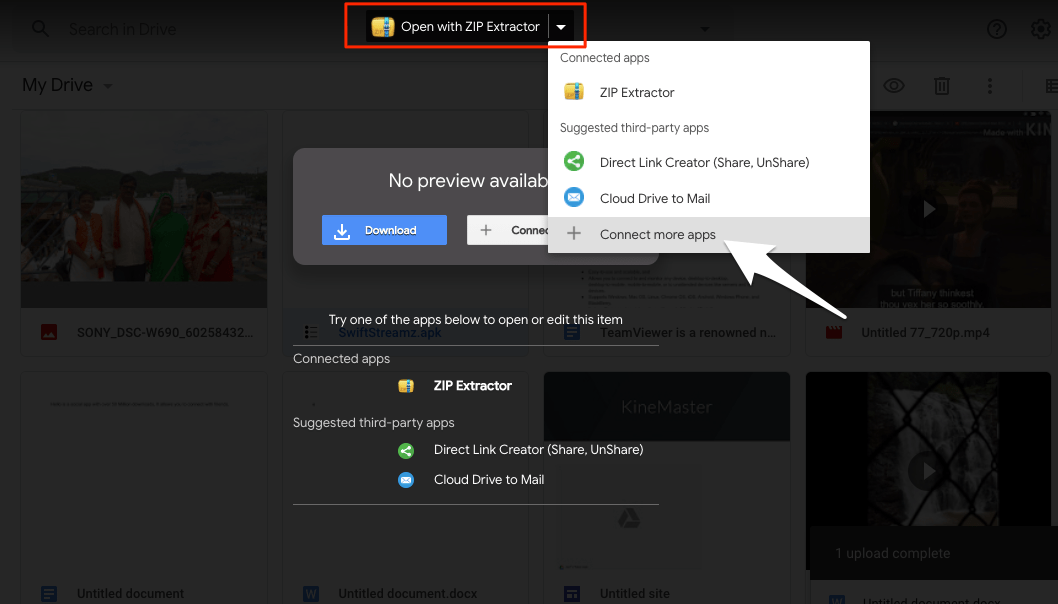Image resolution: width=1058 pixels, height=604 pixels.
Task: Open ZIP Extractor from connected apps list below
Action: click(472, 385)
